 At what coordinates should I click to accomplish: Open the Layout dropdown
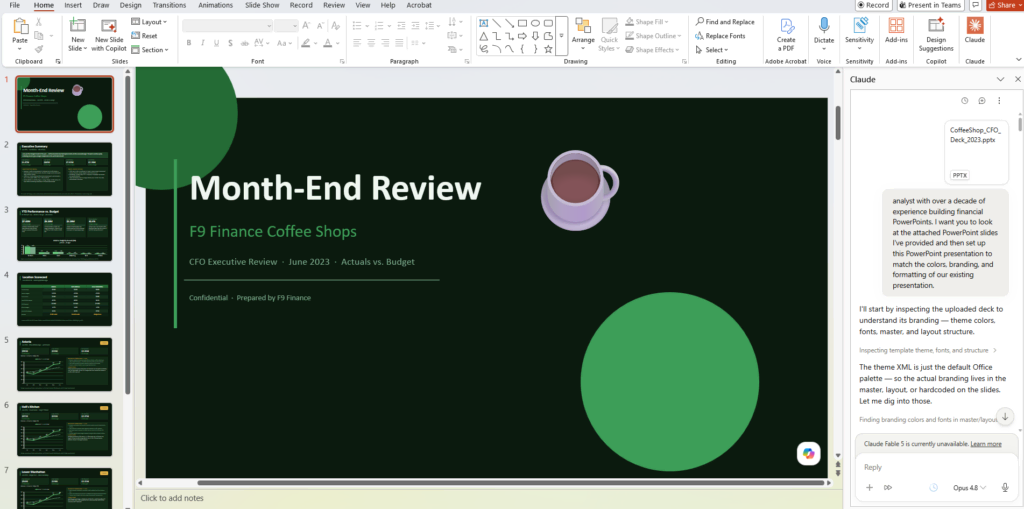[148, 22]
